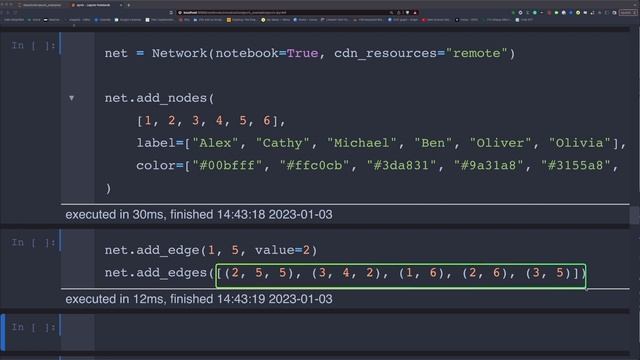
Task: Open the Brave Shields icon in address bar
Action: click(x=407, y=13)
